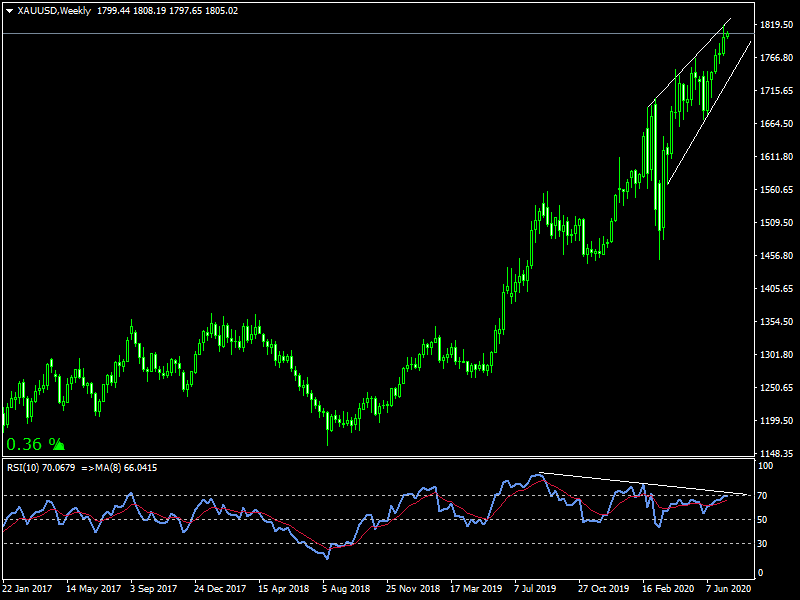Click the 1199.50 price axis label

776,420
